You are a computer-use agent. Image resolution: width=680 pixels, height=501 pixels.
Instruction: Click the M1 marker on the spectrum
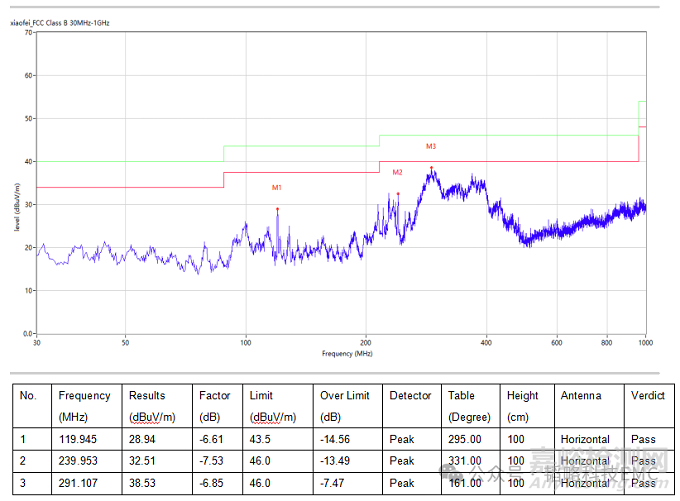coord(277,188)
